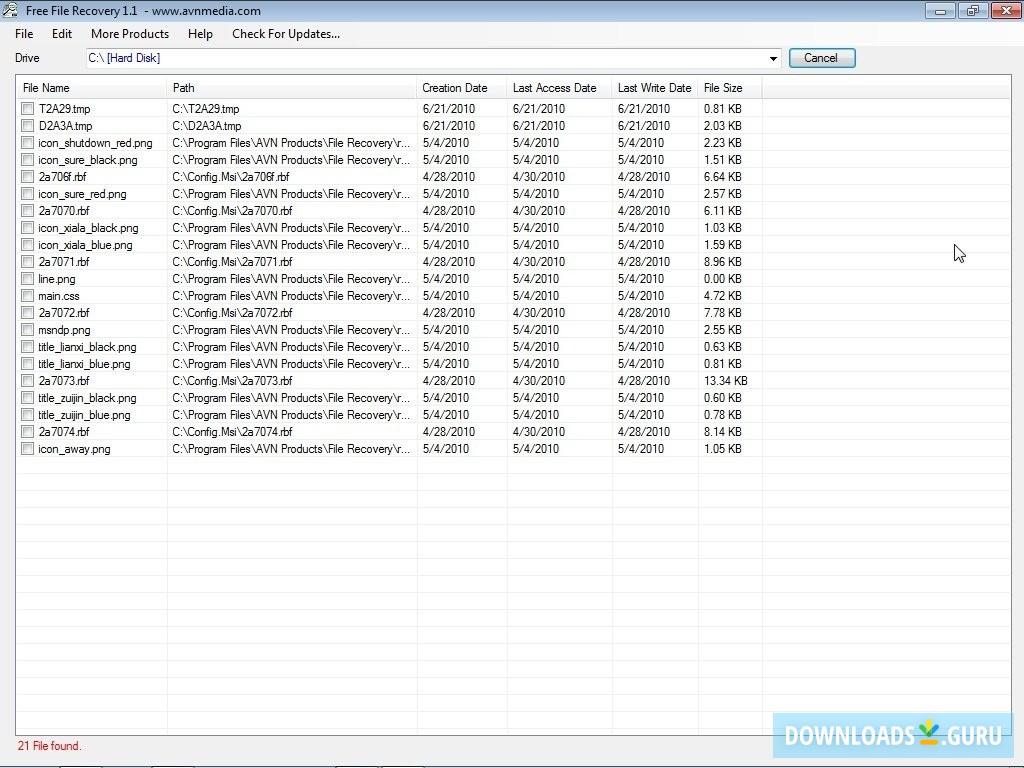Screen dimensions: 1024x768
Task: Click the 13.34 KB file size cell
Action: point(726,381)
